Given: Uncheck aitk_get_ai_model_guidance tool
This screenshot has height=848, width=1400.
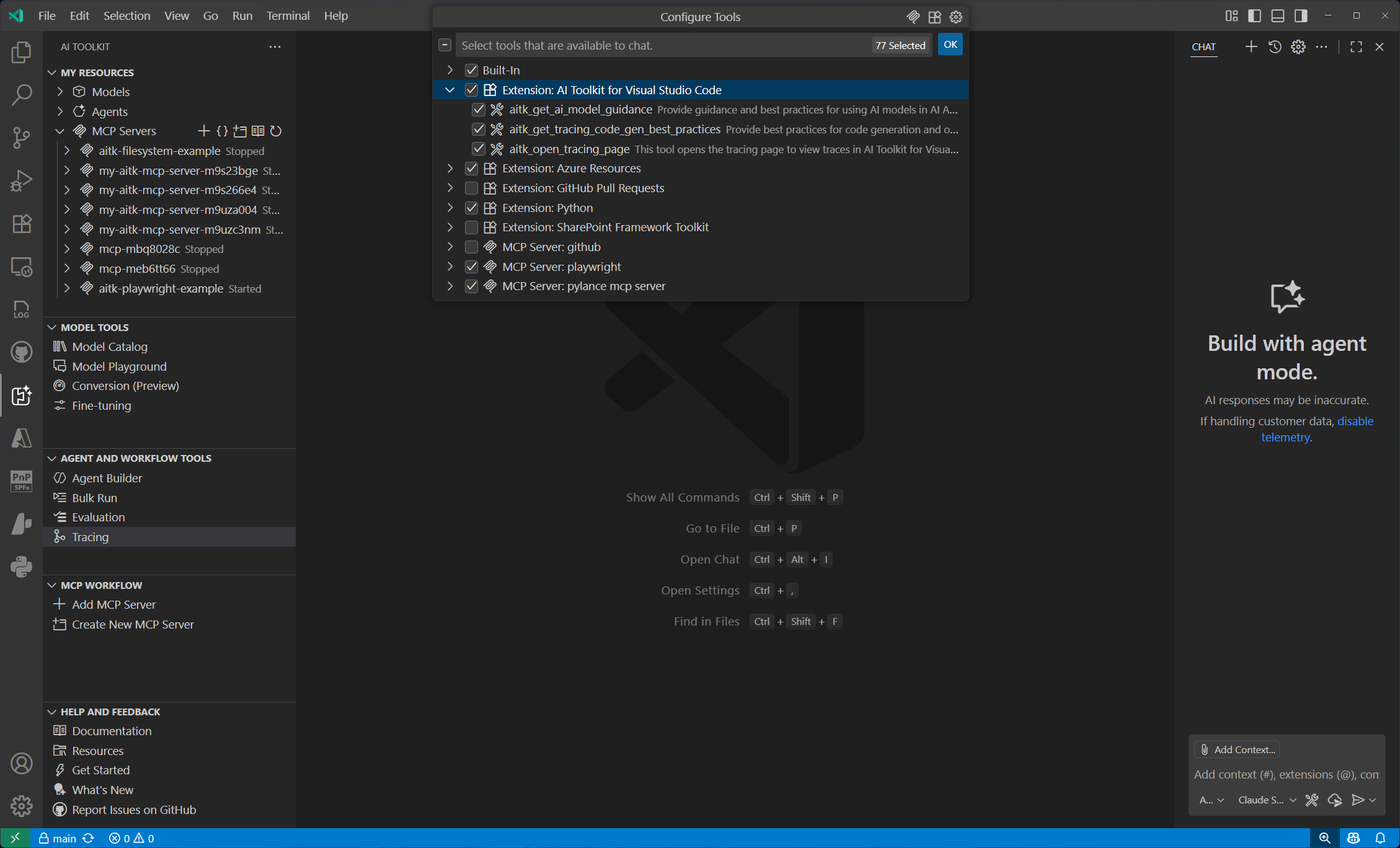Looking at the screenshot, I should [478, 110].
